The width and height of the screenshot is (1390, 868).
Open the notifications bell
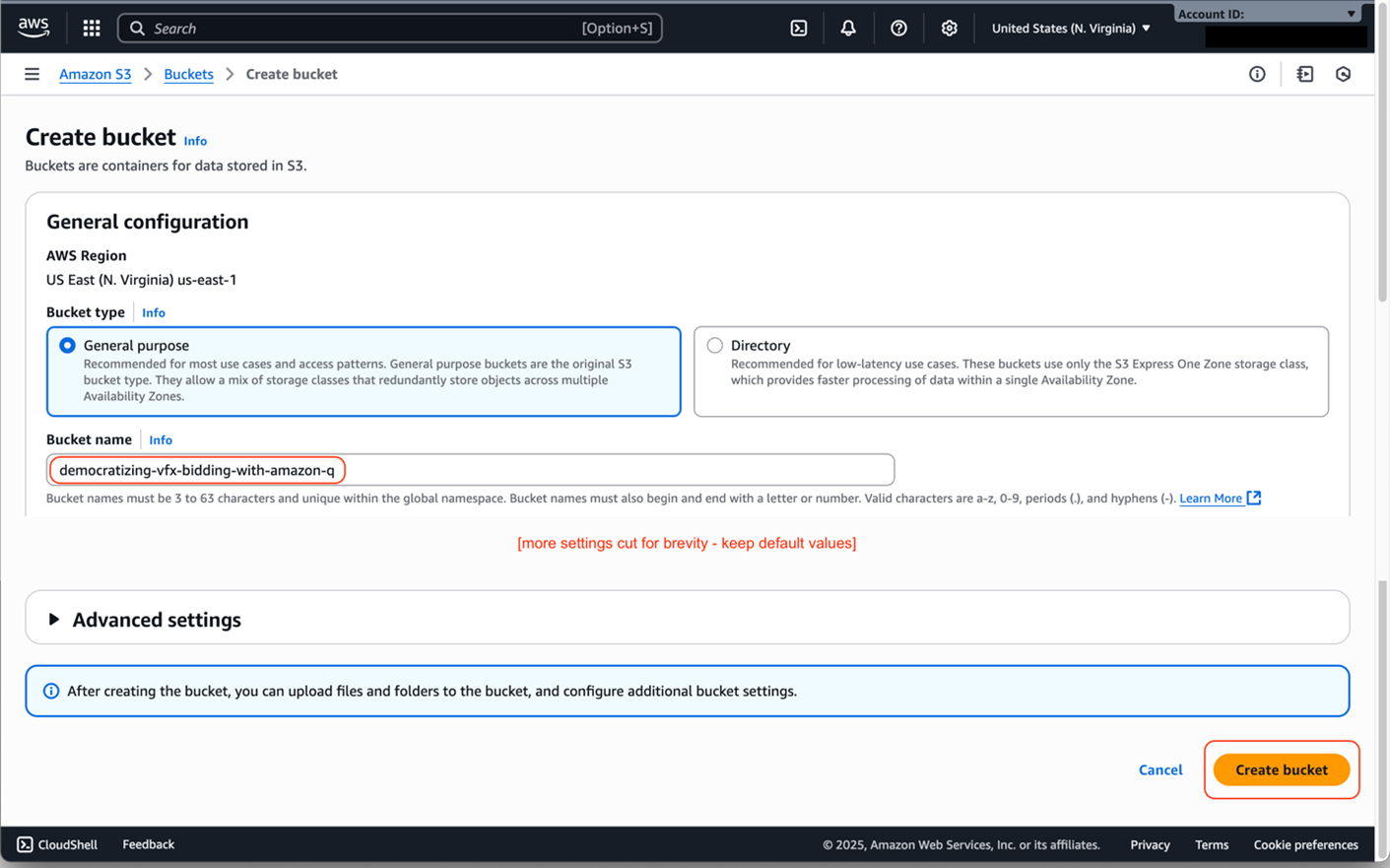(848, 29)
